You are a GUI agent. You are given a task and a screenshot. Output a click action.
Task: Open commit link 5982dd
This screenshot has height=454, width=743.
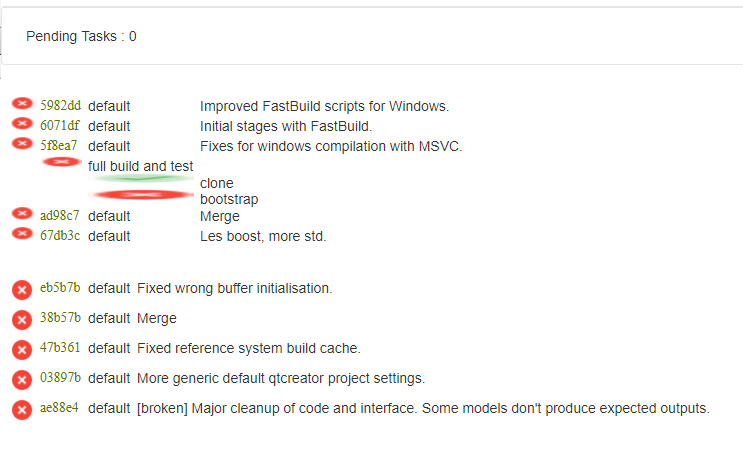coord(60,105)
